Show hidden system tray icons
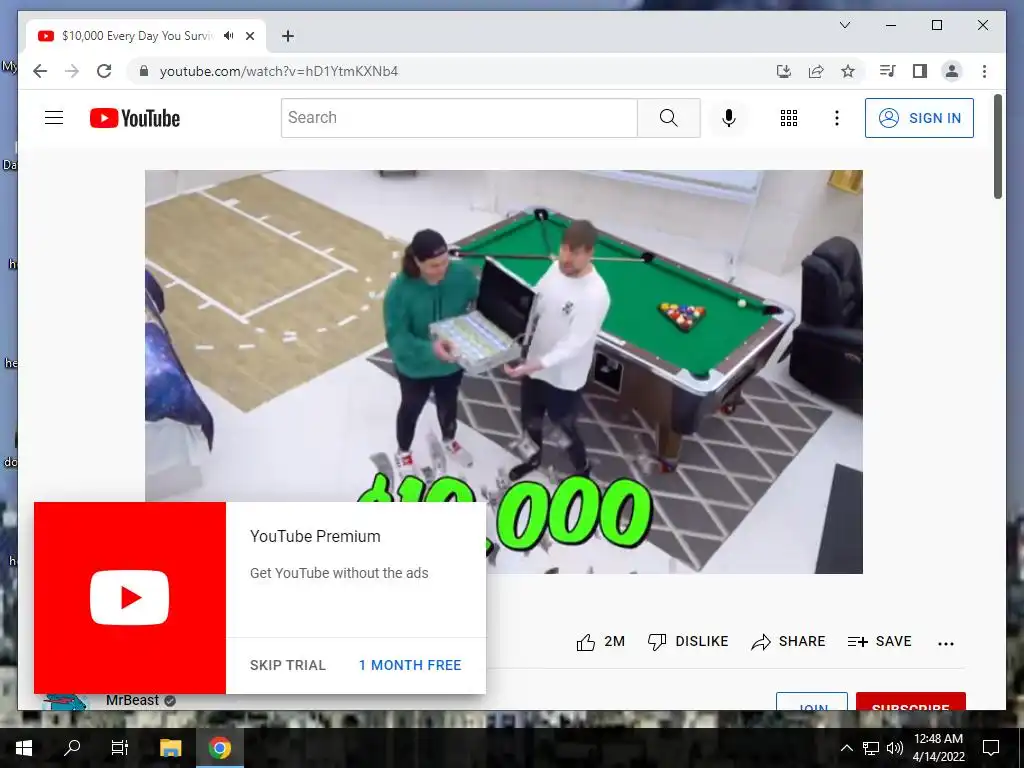The width and height of the screenshot is (1024, 768). [846, 748]
